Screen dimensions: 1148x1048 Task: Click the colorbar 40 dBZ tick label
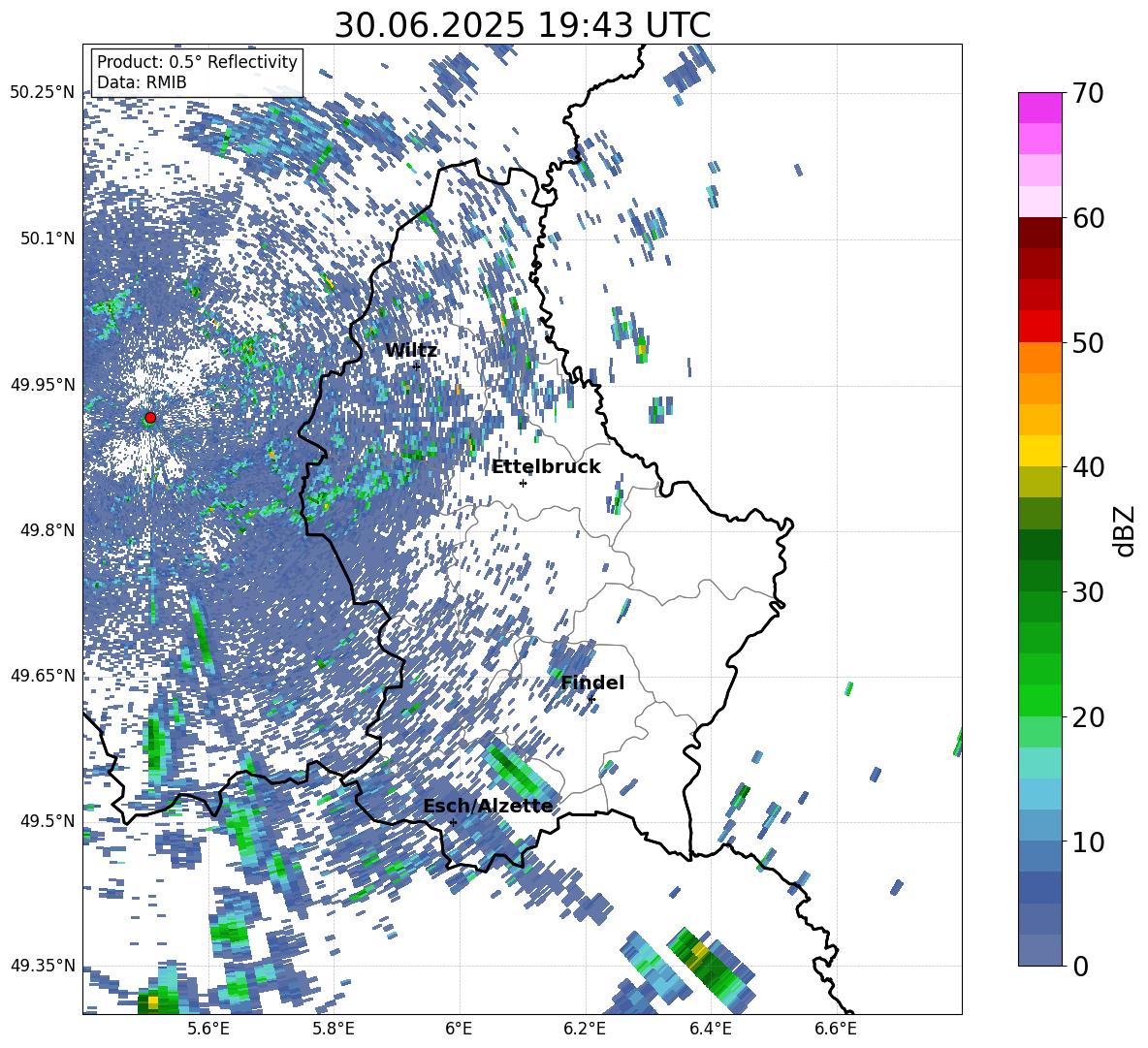pyautogui.click(x=1089, y=467)
